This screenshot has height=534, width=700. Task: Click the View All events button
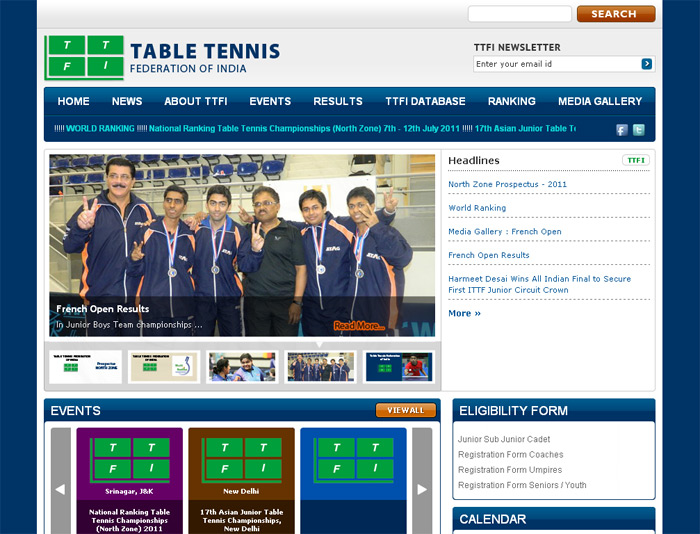click(x=405, y=410)
